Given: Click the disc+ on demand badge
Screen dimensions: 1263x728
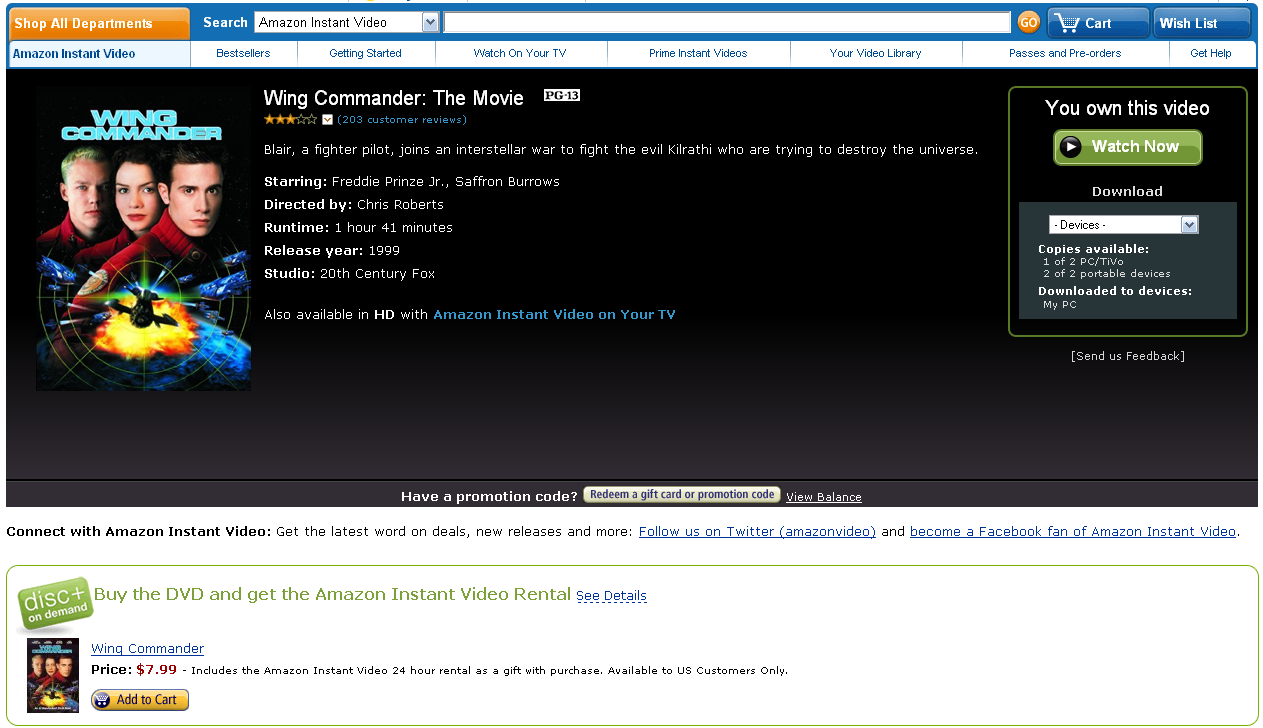Looking at the screenshot, I should pos(54,603).
